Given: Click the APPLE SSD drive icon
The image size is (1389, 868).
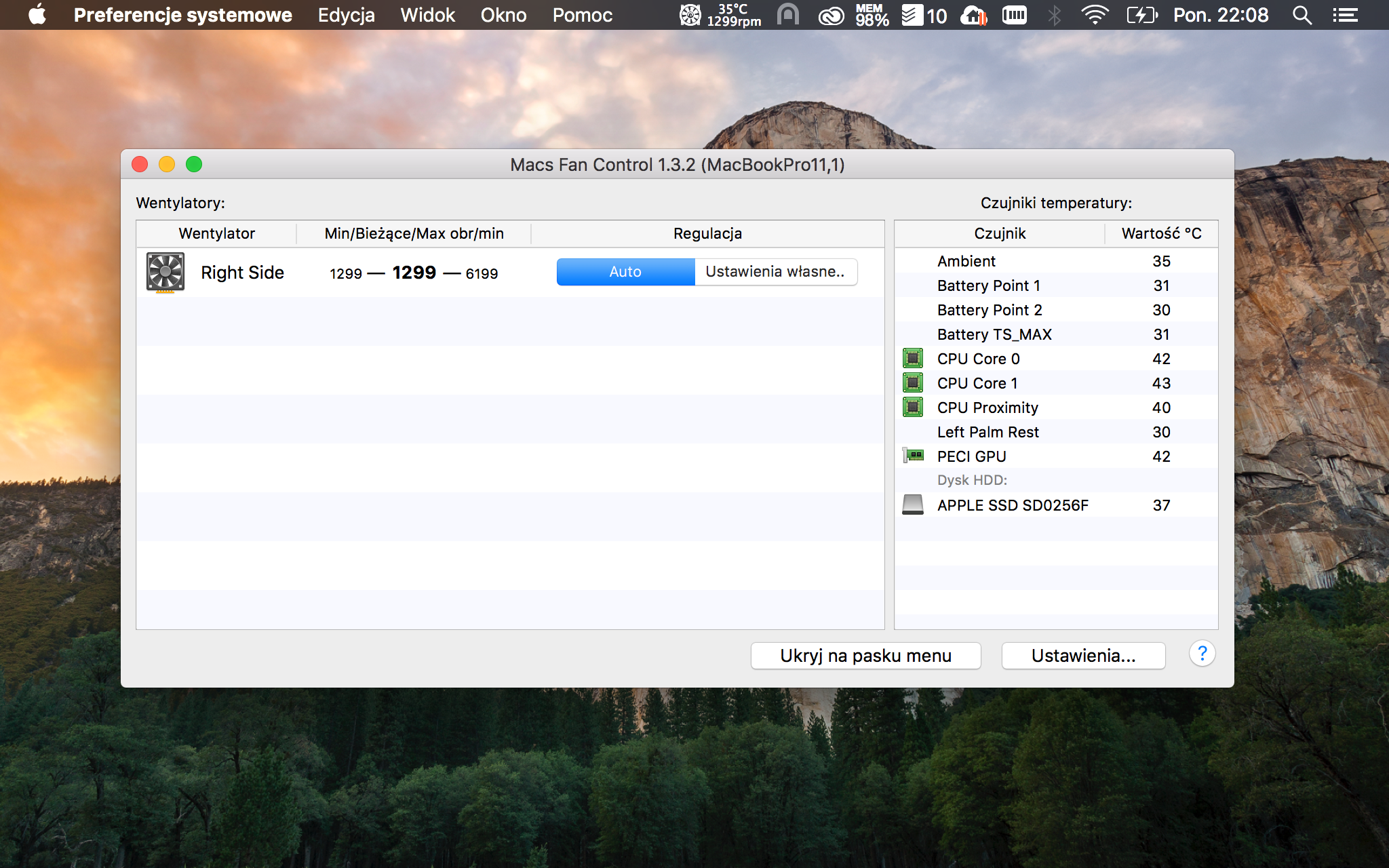Looking at the screenshot, I should (x=913, y=505).
